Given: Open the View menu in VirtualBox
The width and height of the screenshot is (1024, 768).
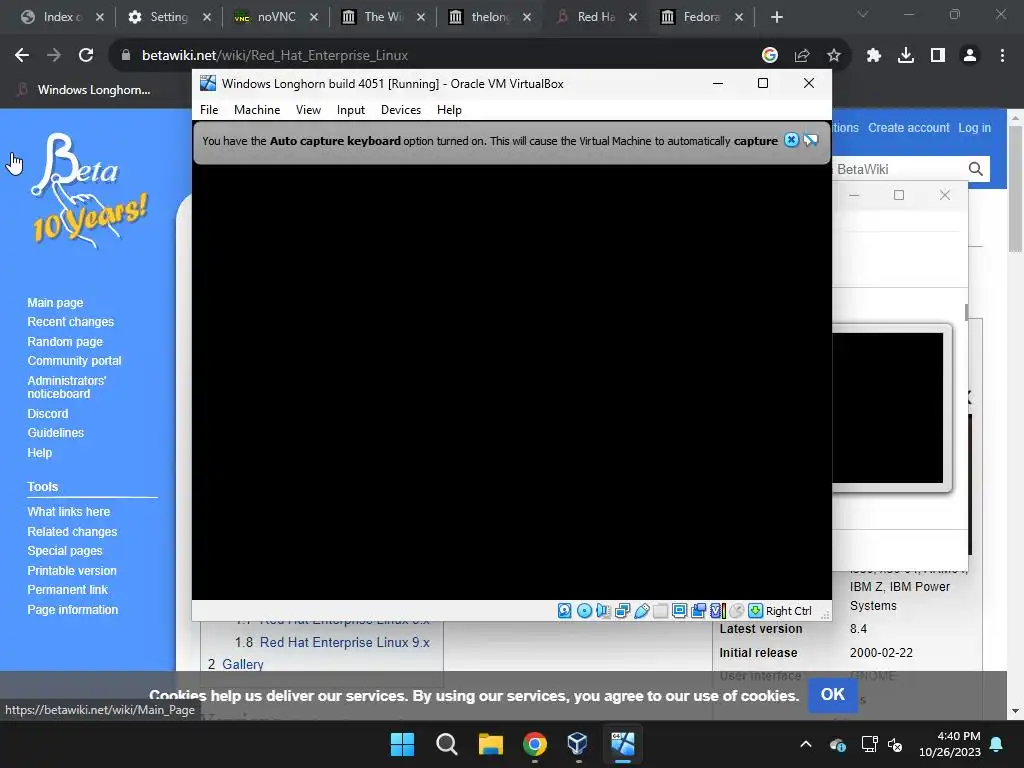Looking at the screenshot, I should point(308,110).
